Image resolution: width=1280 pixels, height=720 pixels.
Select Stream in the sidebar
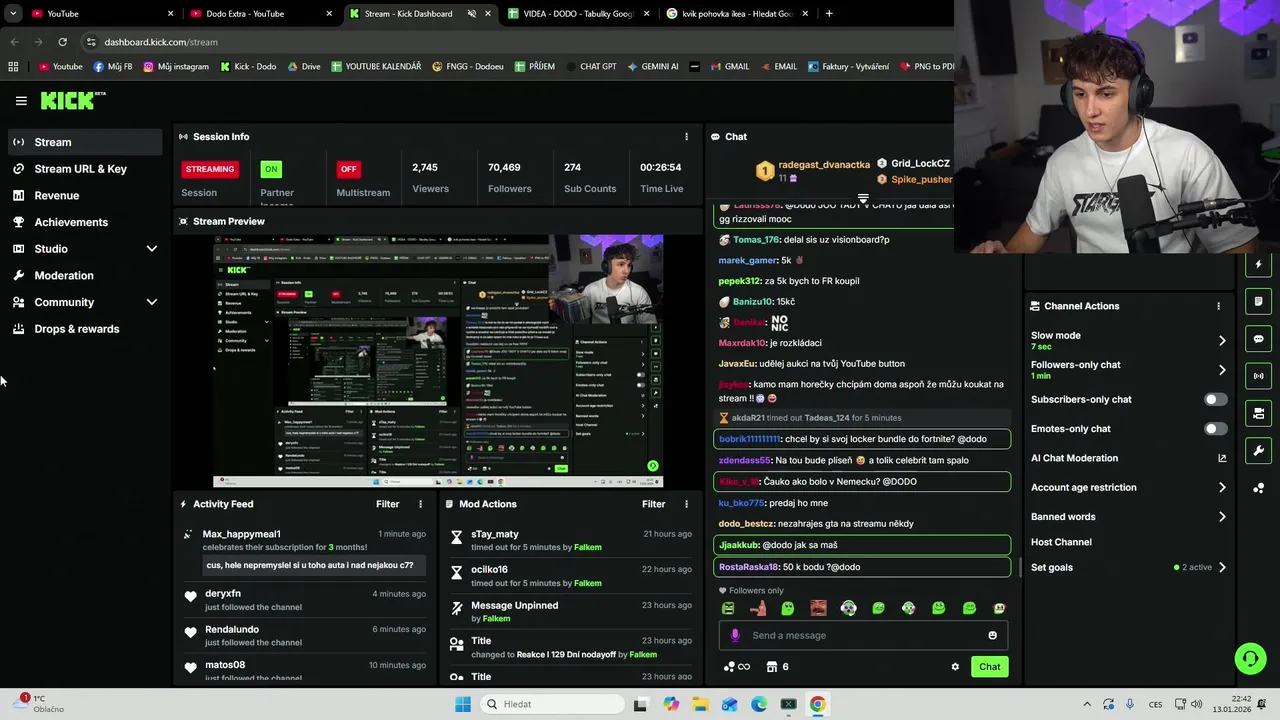coord(85,142)
